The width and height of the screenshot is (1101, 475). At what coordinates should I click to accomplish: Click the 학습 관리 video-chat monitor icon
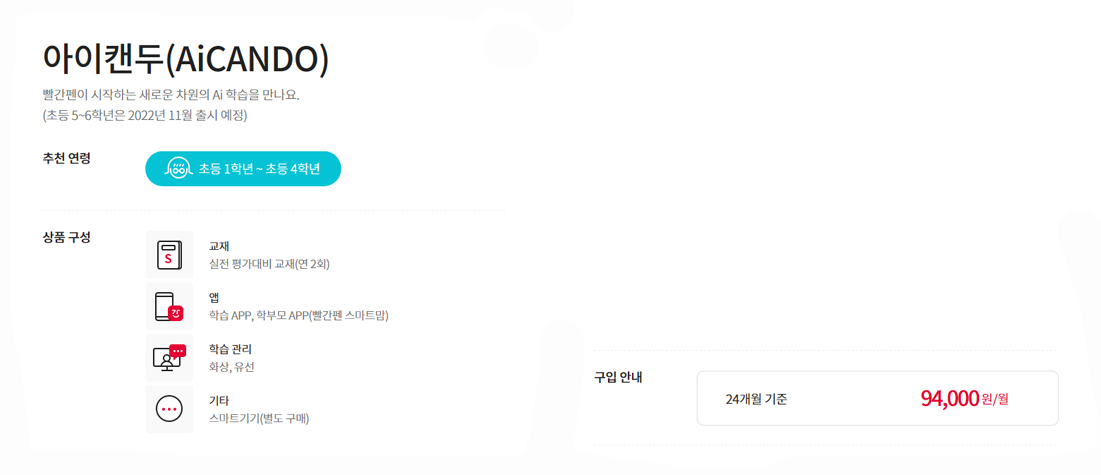point(169,358)
